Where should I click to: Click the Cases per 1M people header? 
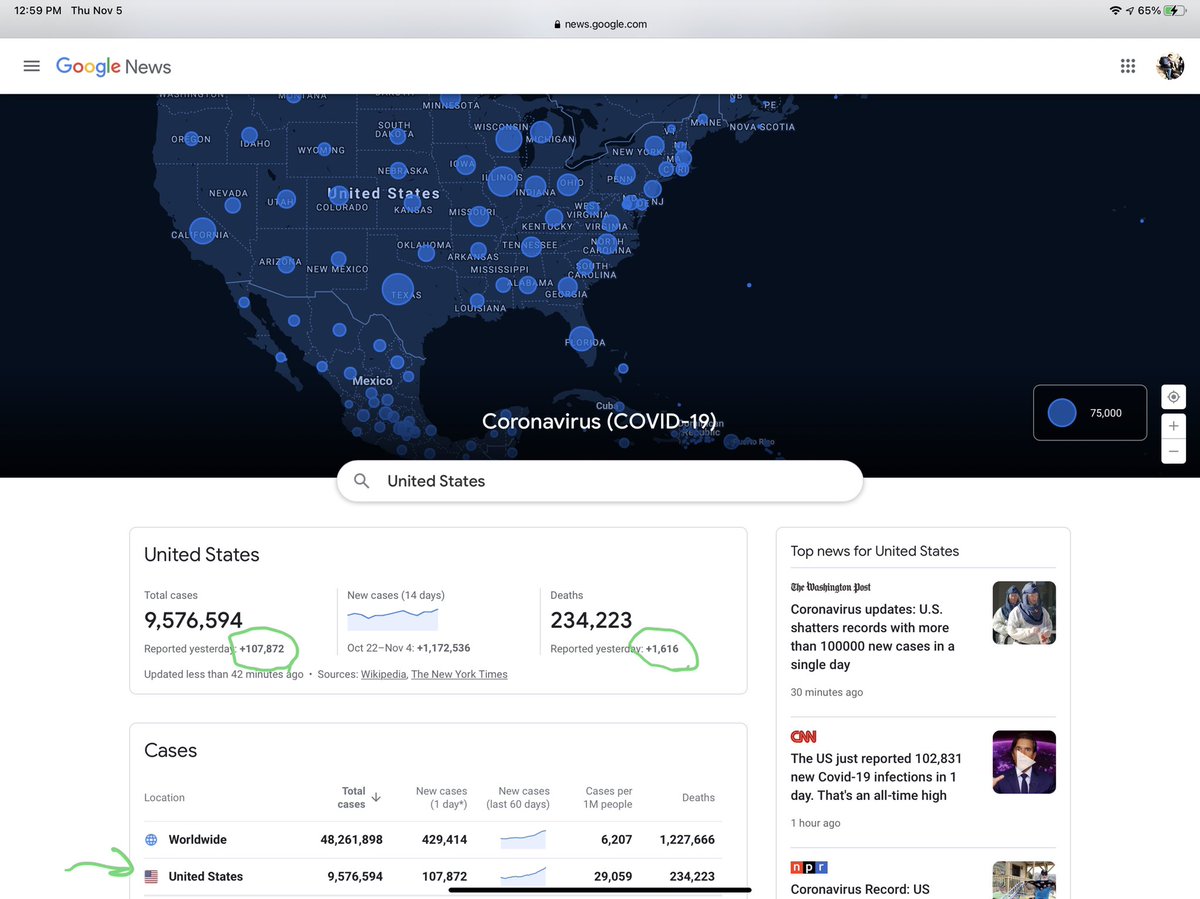[608, 797]
